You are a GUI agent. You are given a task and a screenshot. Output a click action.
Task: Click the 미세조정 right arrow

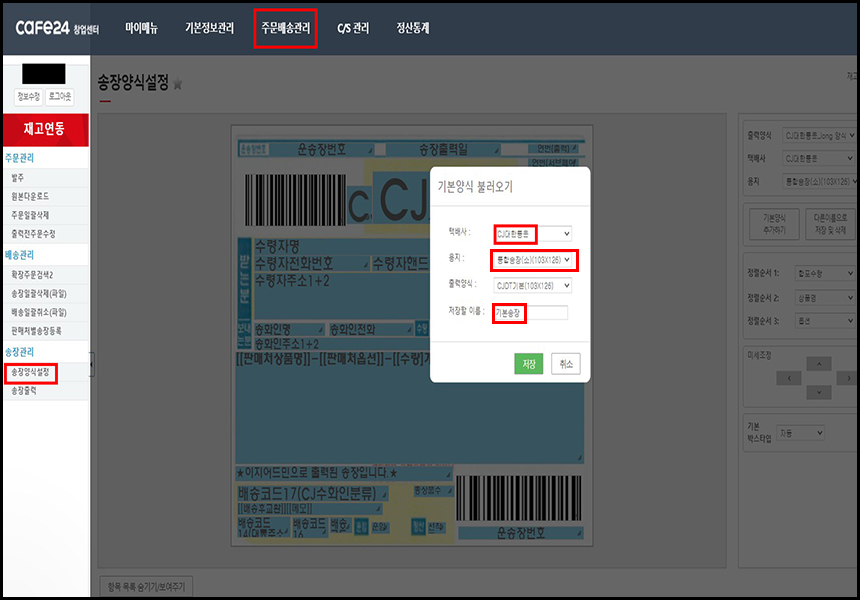(x=848, y=378)
